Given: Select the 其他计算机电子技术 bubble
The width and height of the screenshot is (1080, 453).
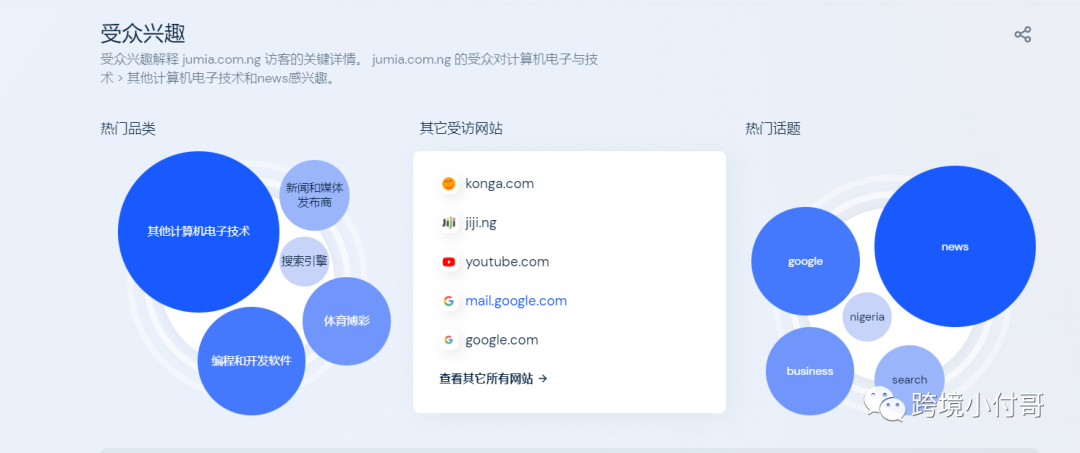Looking at the screenshot, I should coord(198,231).
